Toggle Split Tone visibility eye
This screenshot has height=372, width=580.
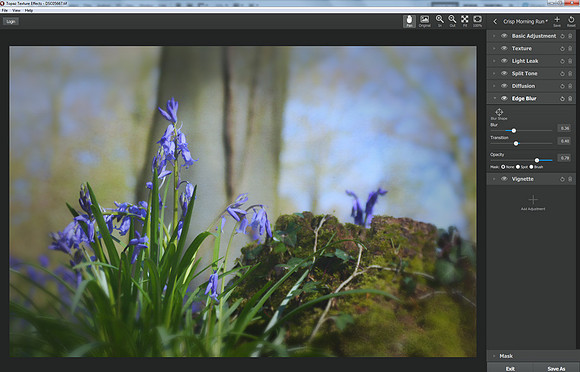point(504,73)
